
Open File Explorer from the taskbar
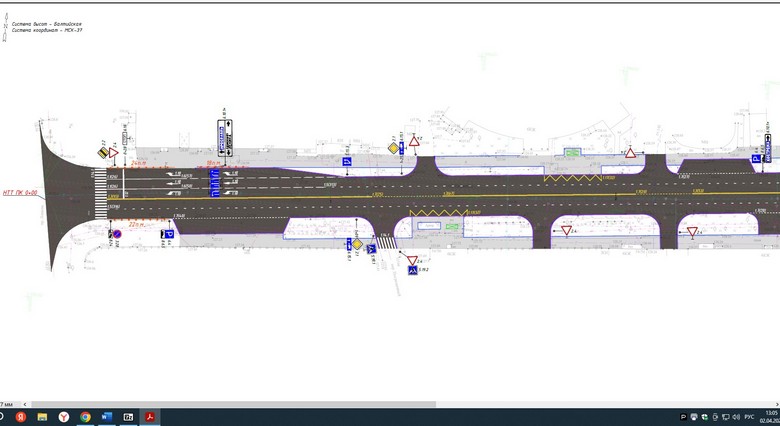[x=41, y=416]
